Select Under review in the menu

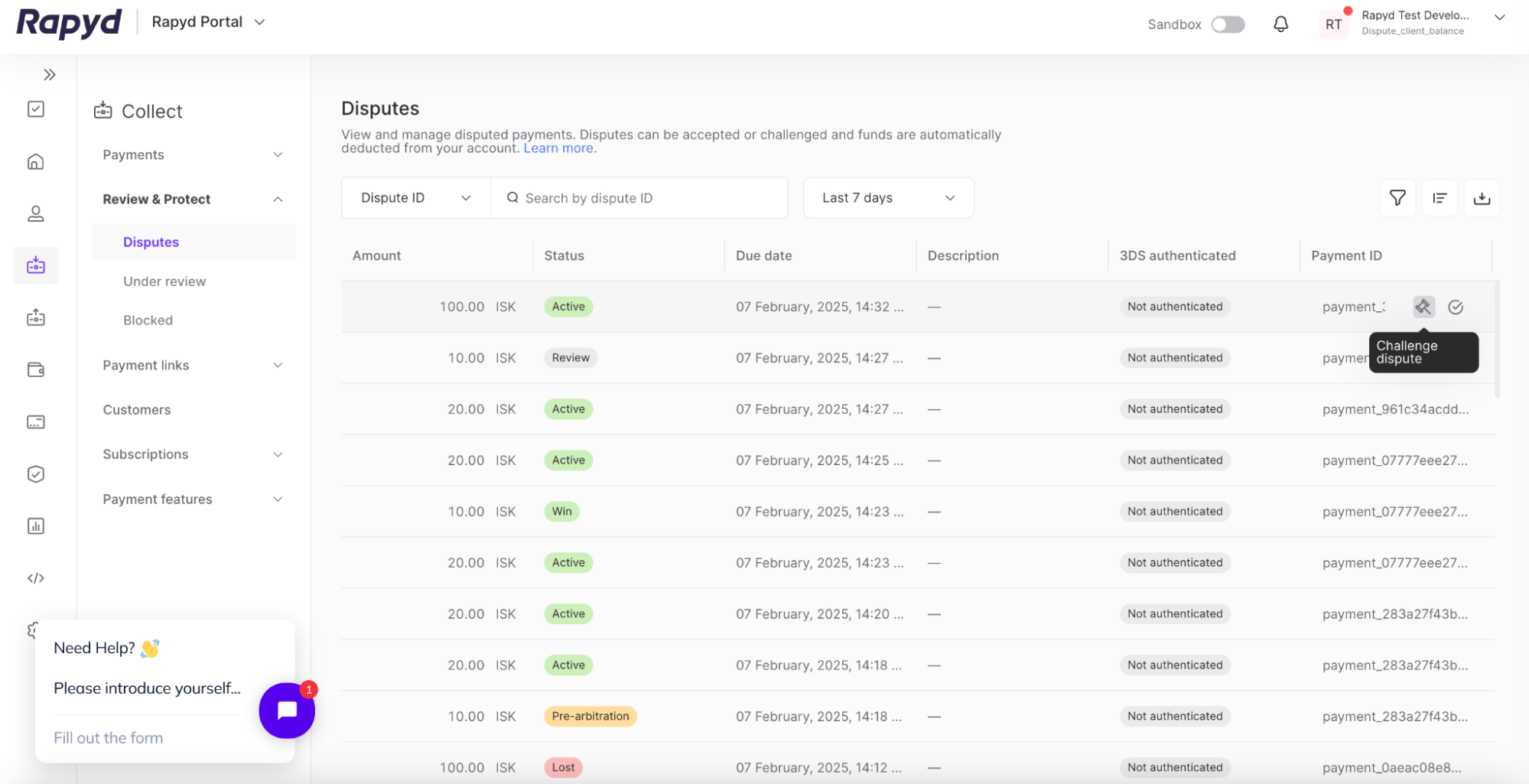click(x=164, y=281)
